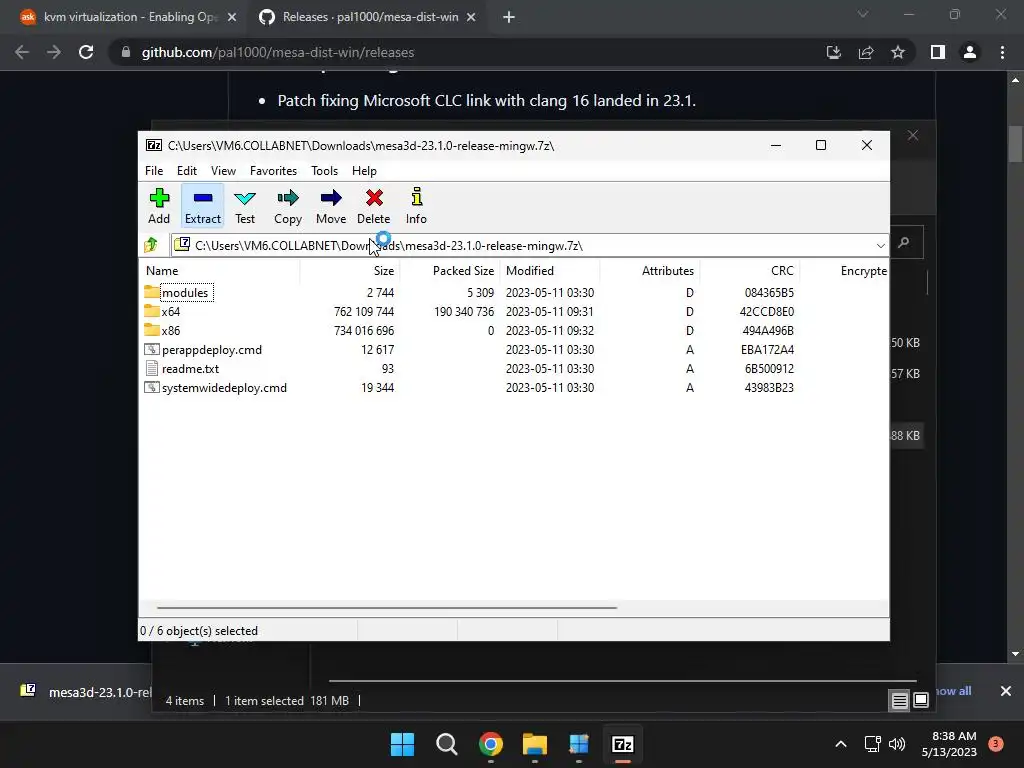Open the Info toolbar icon
The height and width of the screenshot is (768, 1024).
click(x=417, y=197)
